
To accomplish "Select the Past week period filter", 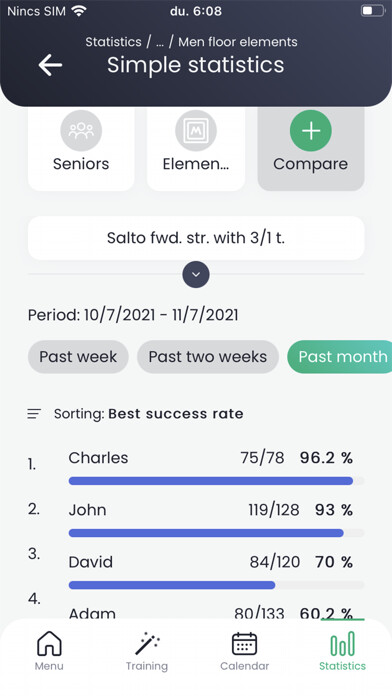I will coord(78,357).
